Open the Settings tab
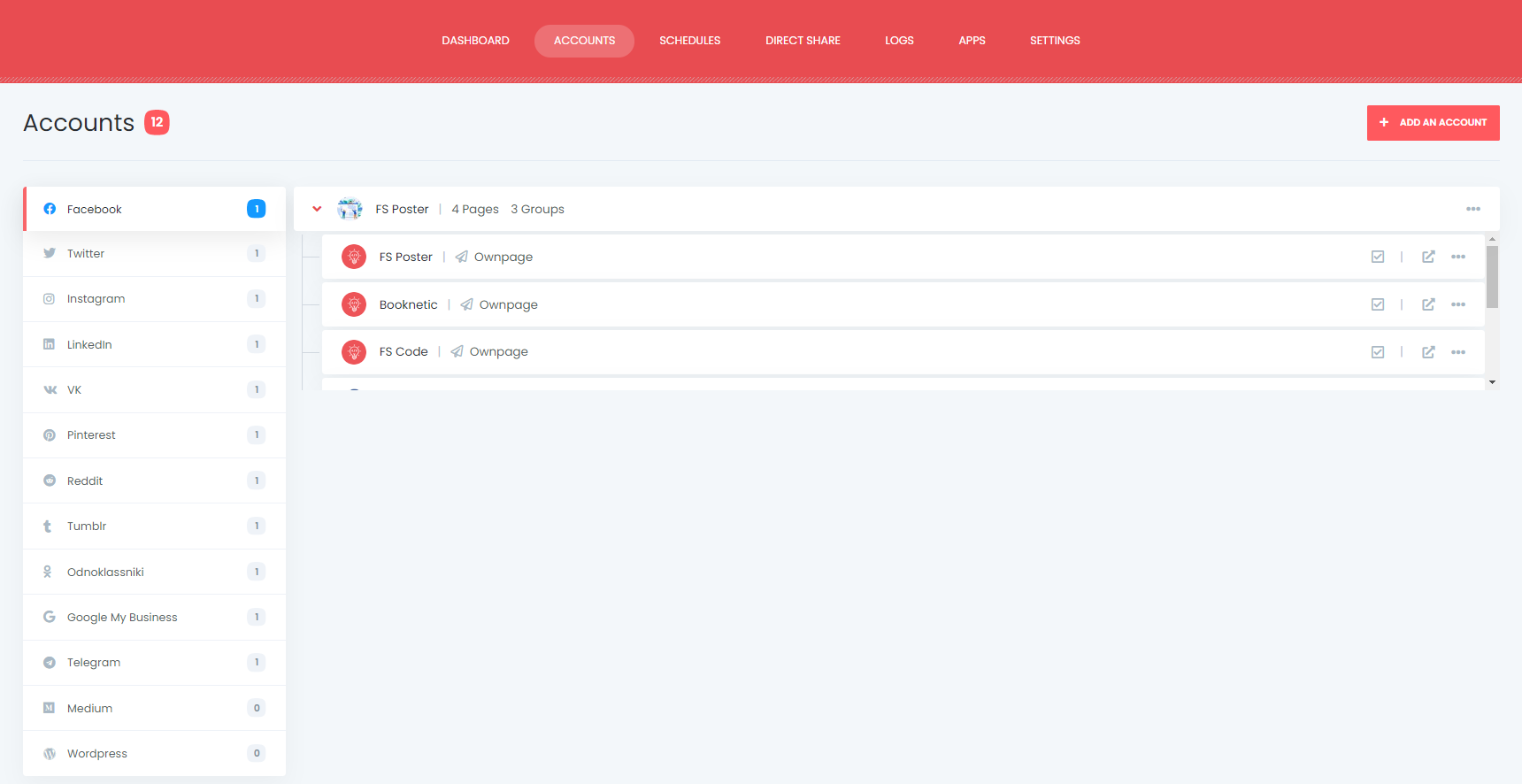 [x=1055, y=41]
